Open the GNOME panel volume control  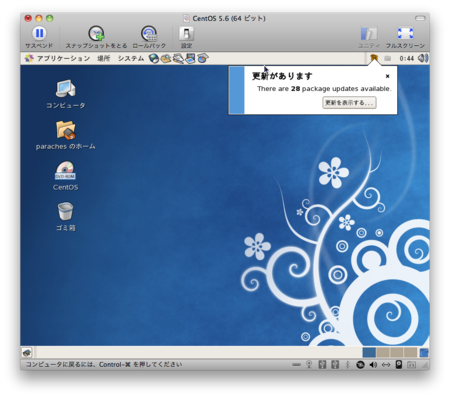[x=423, y=58]
